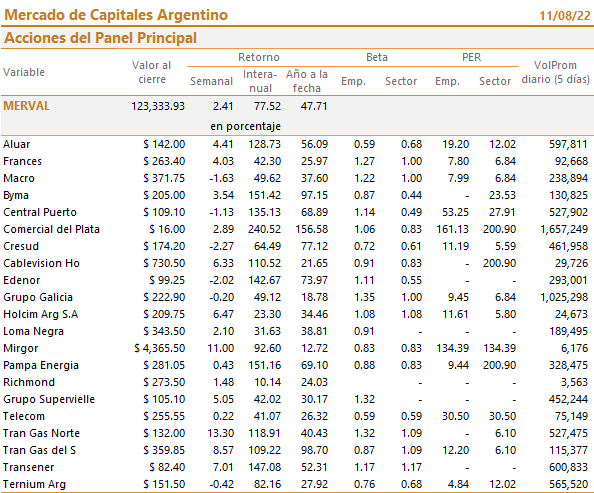Click the date 11/08/22

pyautogui.click(x=565, y=16)
